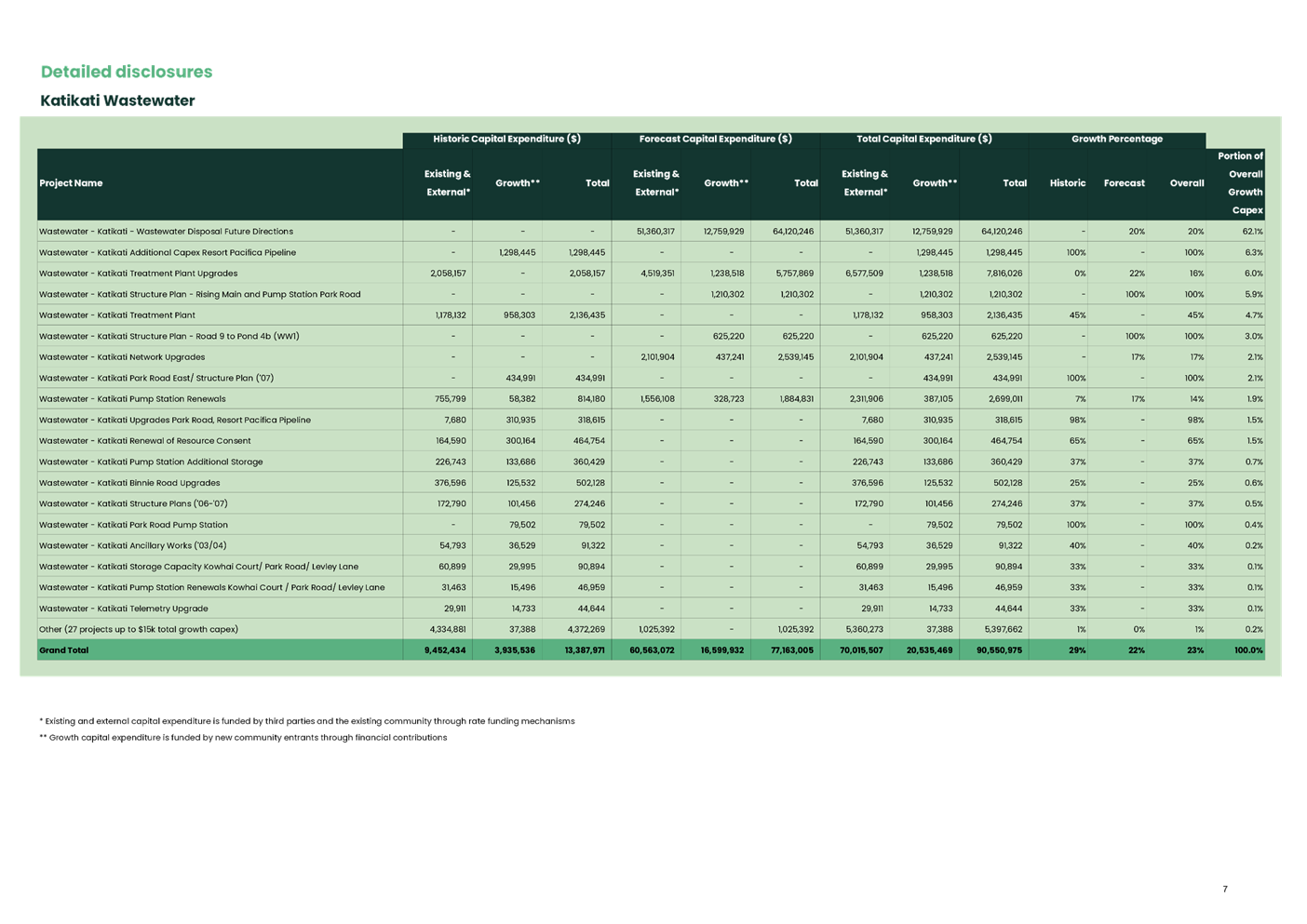Select the 'Total Capital Expenditure ($)' column header
The height and width of the screenshot is (924, 1307).
[x=924, y=138]
